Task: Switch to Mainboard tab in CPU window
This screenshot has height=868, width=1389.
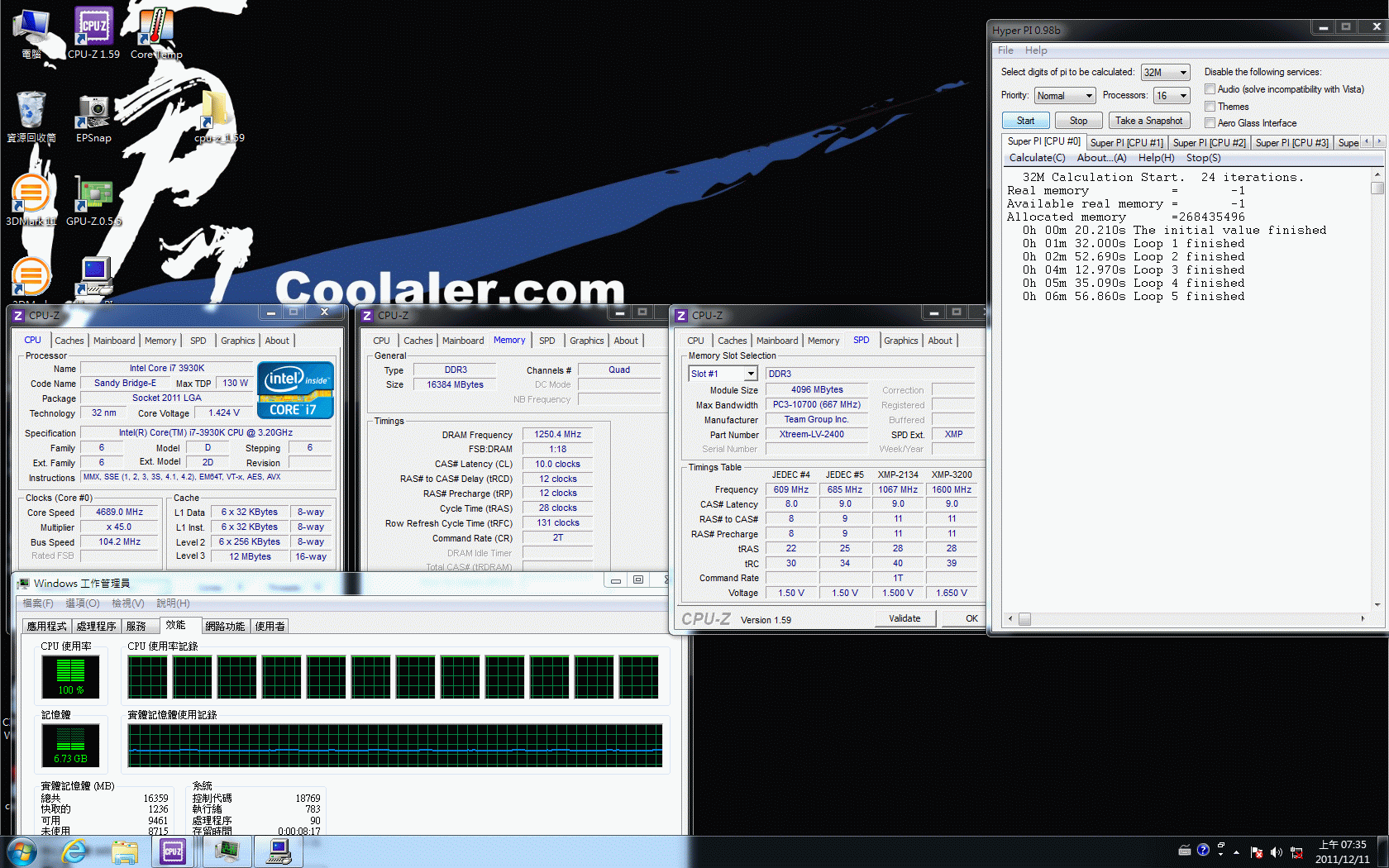Action: click(114, 341)
